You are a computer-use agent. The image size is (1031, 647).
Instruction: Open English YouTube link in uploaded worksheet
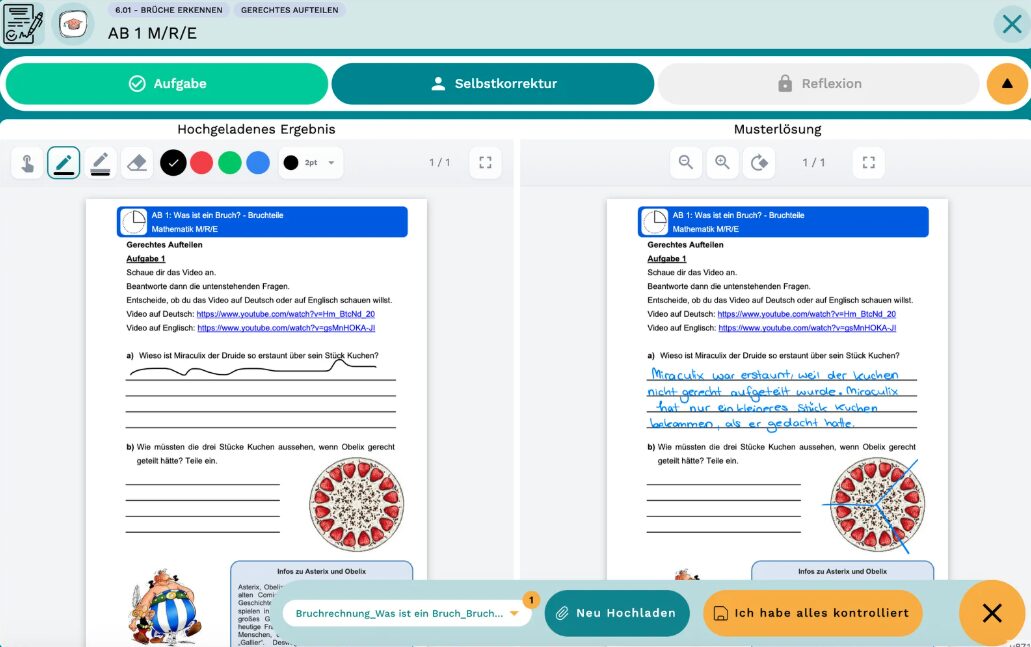pos(286,328)
